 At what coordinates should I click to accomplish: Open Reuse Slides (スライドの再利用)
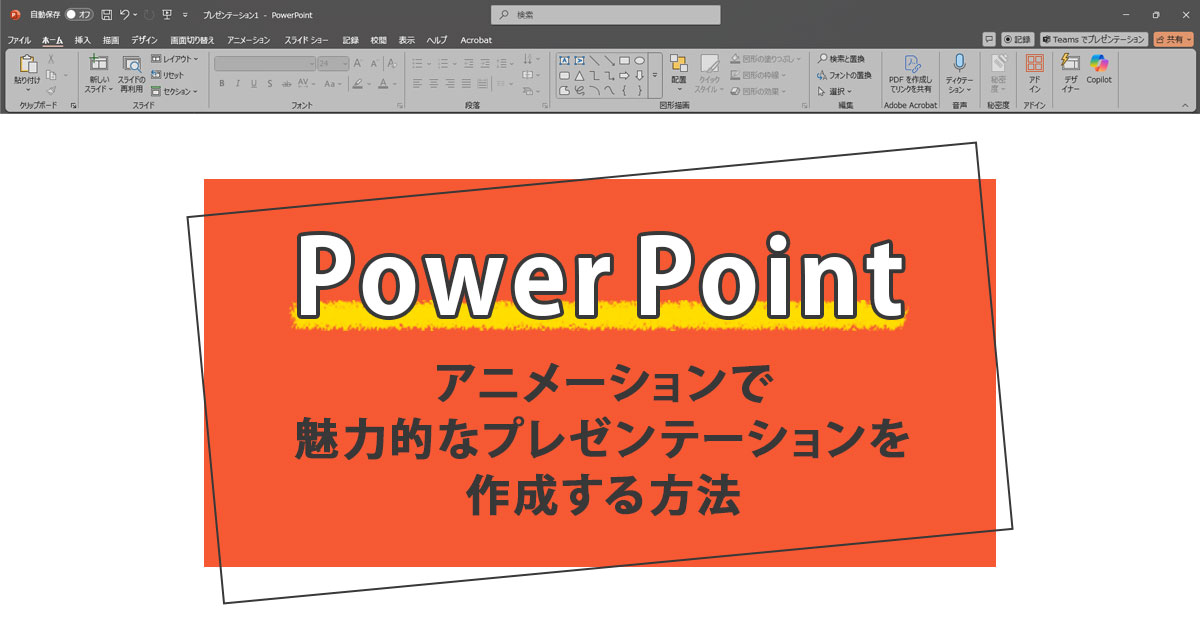click(131, 64)
